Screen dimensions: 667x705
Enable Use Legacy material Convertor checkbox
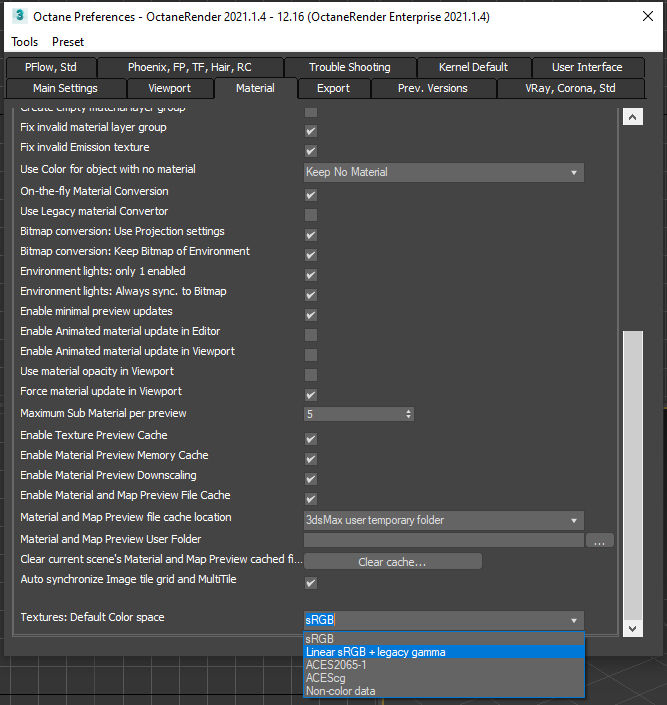click(311, 215)
